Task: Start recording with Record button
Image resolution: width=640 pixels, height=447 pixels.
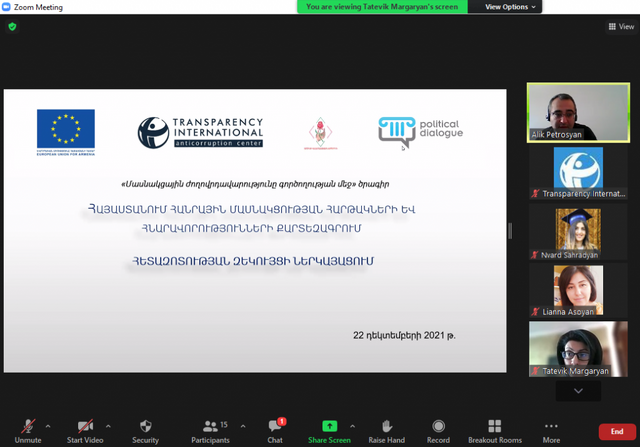Action: click(438, 430)
